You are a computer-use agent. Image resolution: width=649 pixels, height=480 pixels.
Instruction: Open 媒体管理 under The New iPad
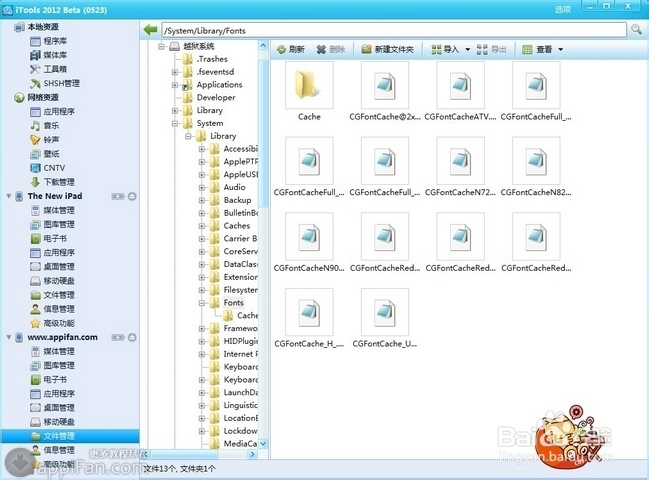click(53, 210)
